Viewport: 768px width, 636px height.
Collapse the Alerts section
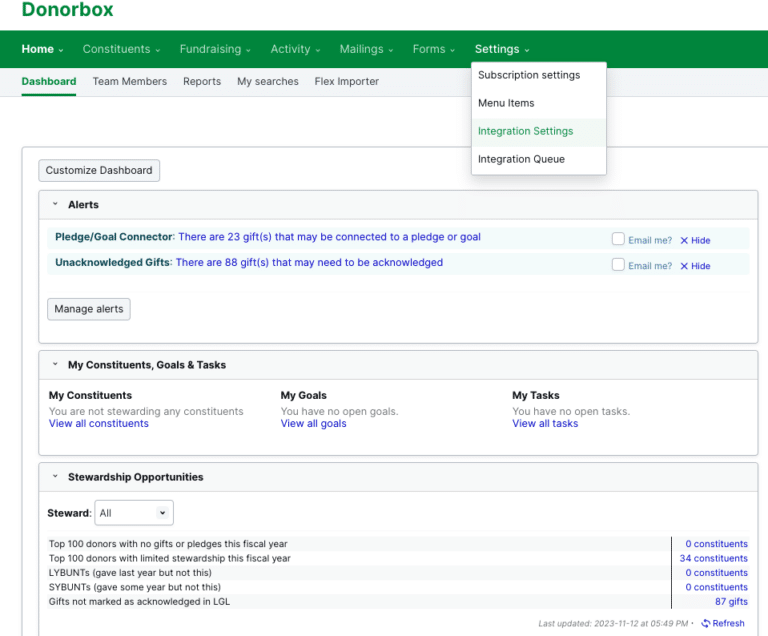click(x=55, y=204)
